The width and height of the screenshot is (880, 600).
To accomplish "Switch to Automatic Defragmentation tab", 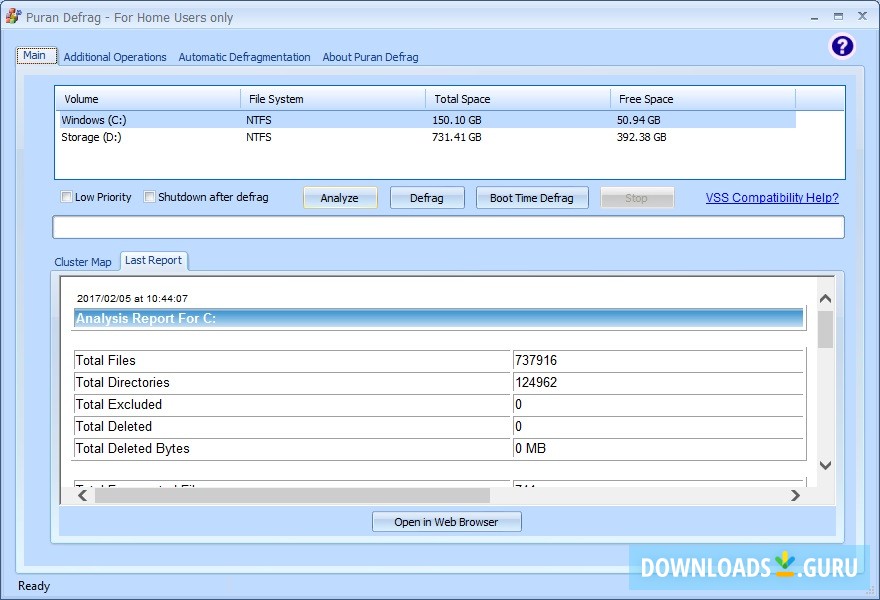I will [244, 57].
